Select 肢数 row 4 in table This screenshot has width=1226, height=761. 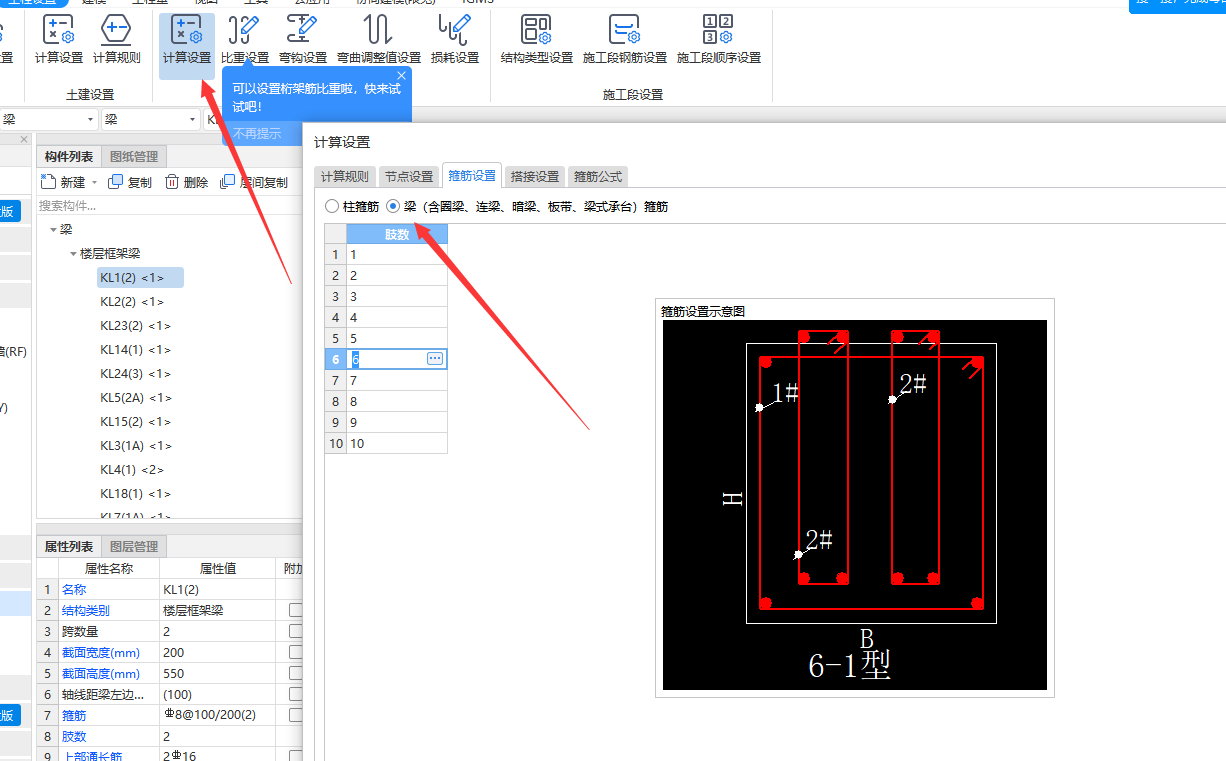pyautogui.click(x=396, y=317)
